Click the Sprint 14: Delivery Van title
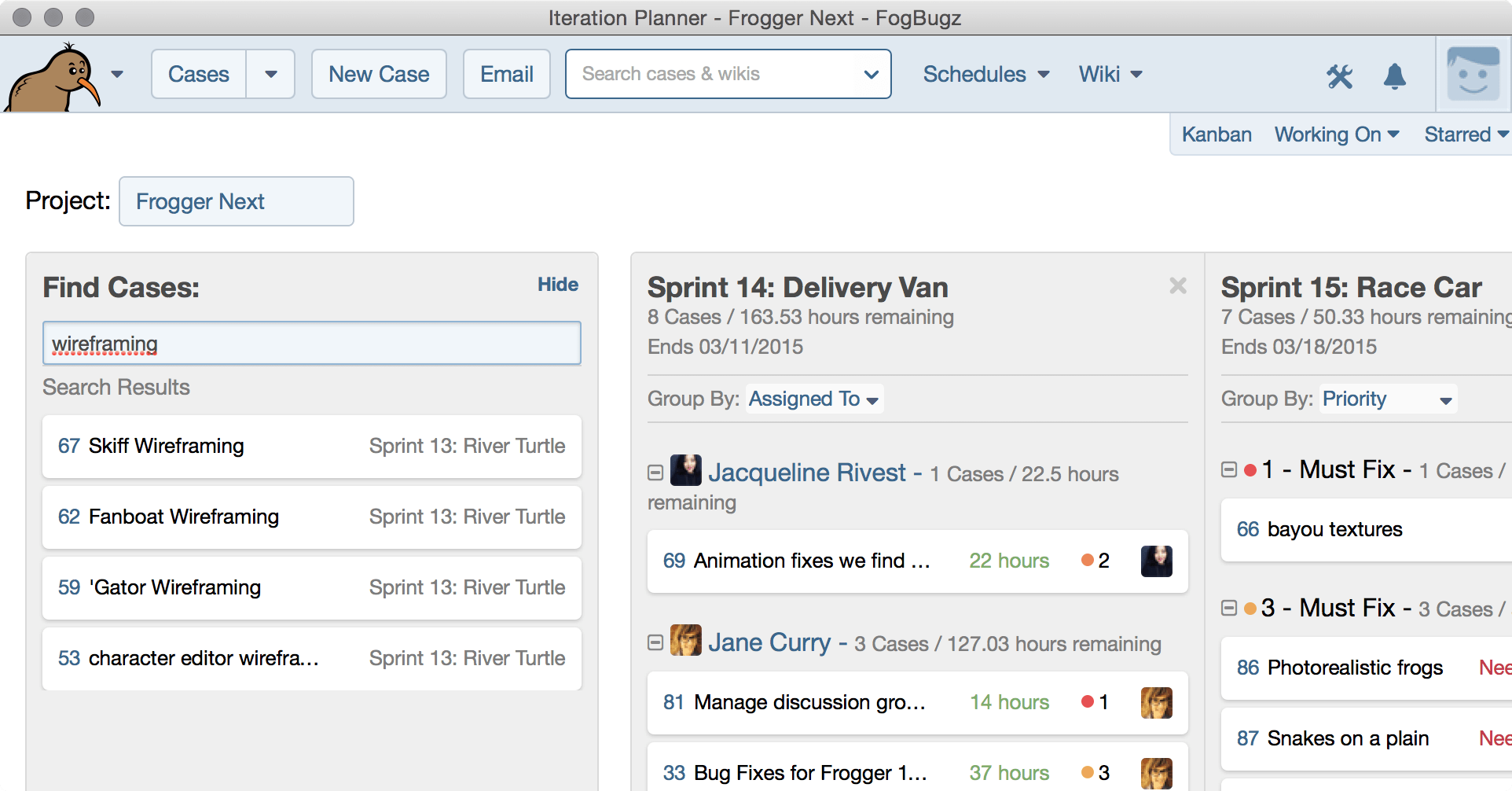Viewport: 1512px width, 791px height. click(798, 287)
